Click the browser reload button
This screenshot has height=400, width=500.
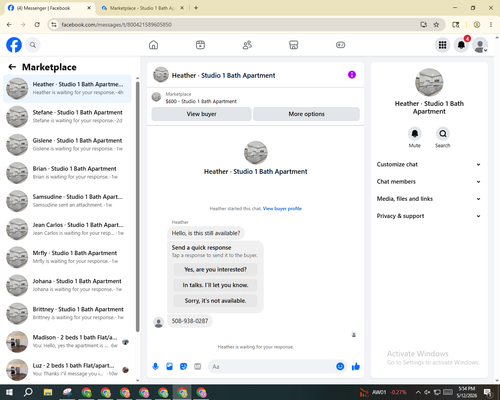click(x=37, y=24)
